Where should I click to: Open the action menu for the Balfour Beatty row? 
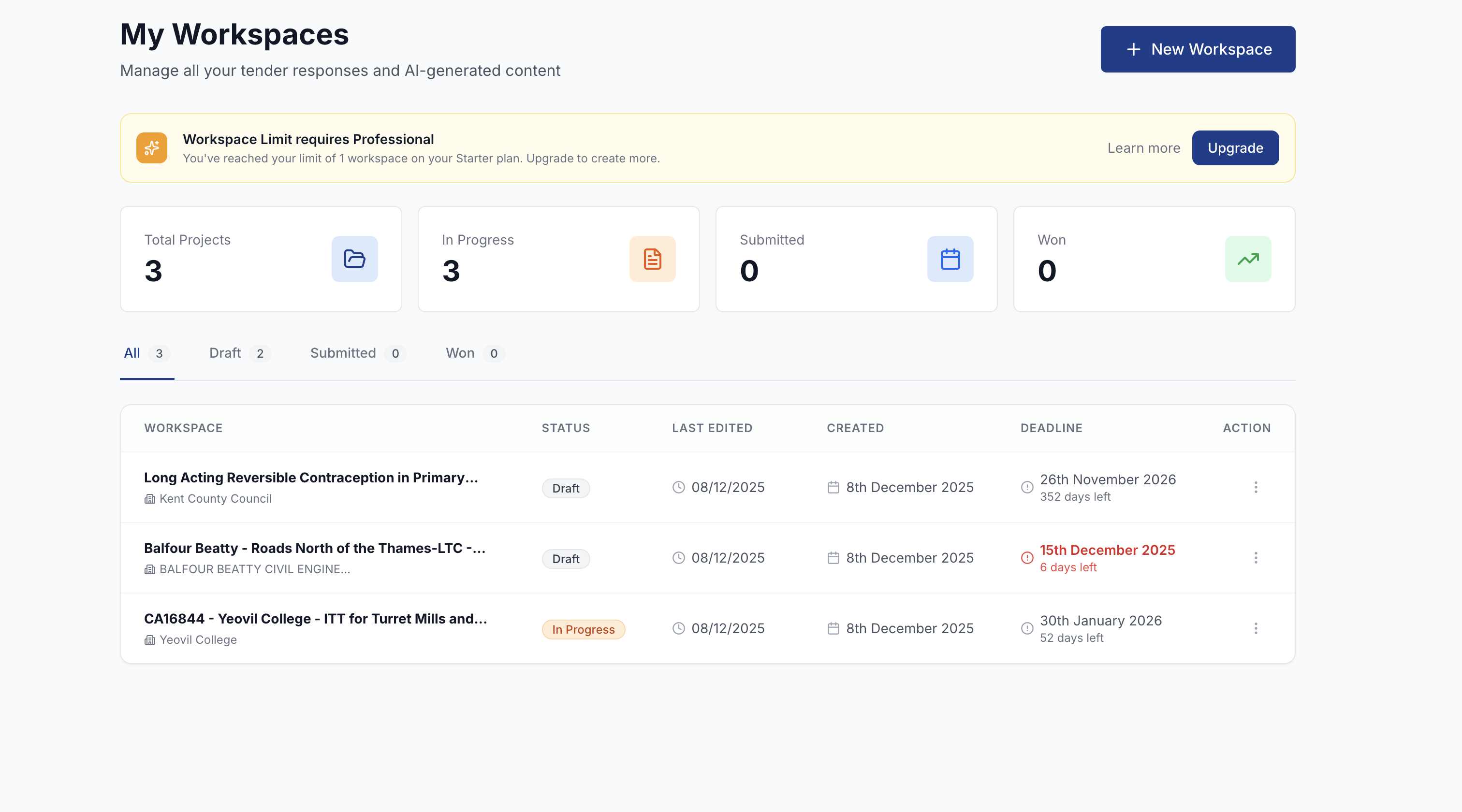(1256, 558)
